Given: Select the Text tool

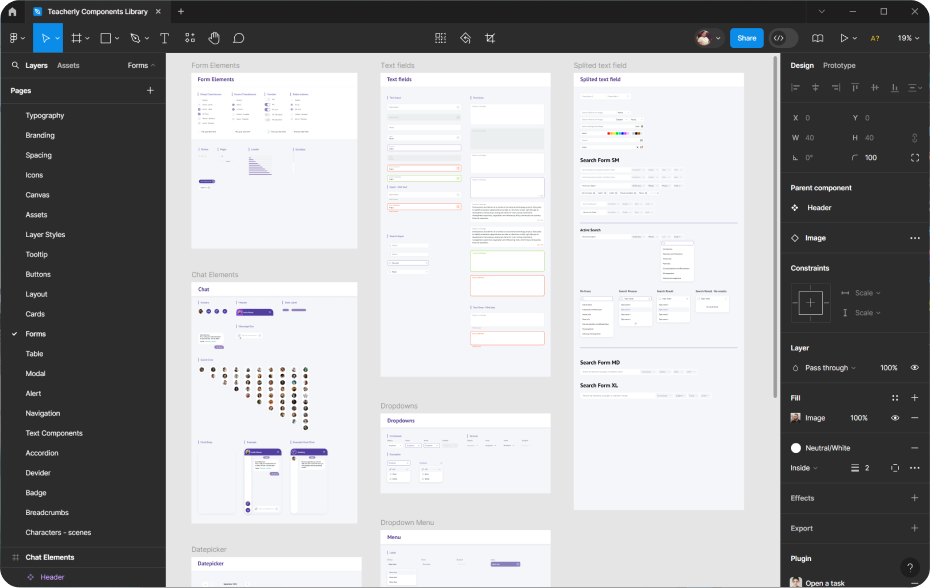Looking at the screenshot, I should [x=164, y=38].
